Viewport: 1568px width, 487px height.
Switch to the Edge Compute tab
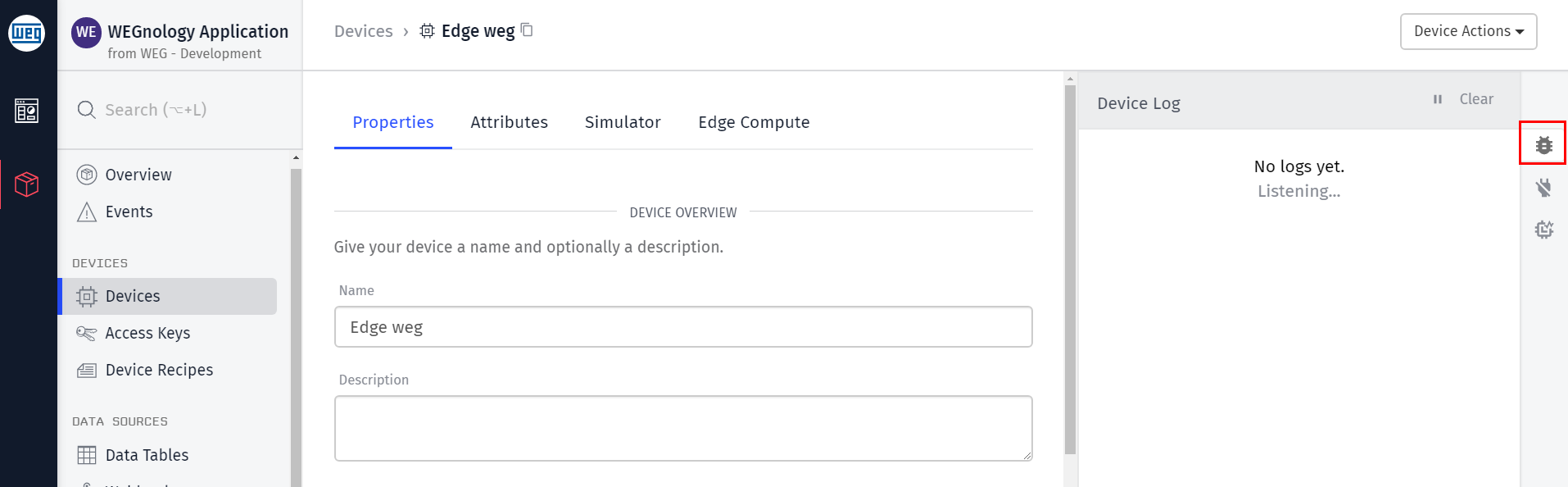point(754,122)
